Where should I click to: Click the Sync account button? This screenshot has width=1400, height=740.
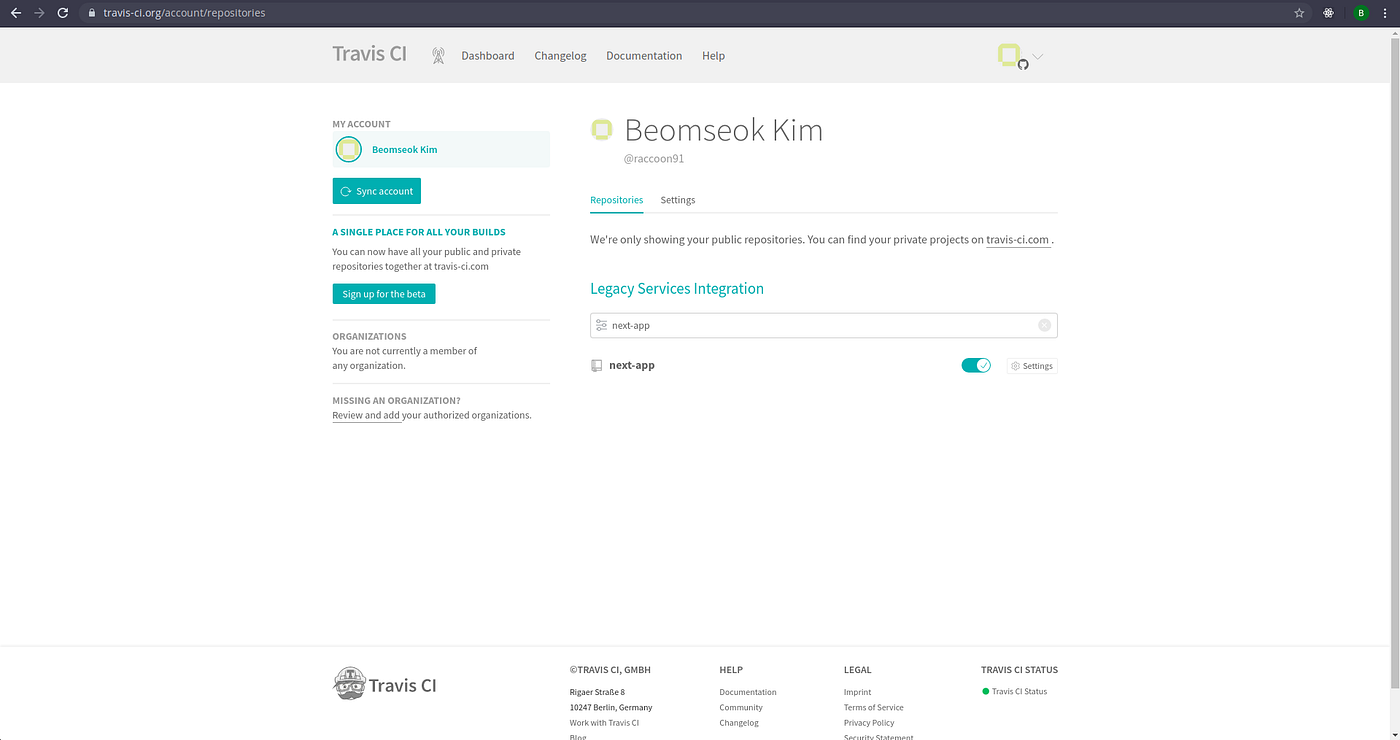(376, 190)
